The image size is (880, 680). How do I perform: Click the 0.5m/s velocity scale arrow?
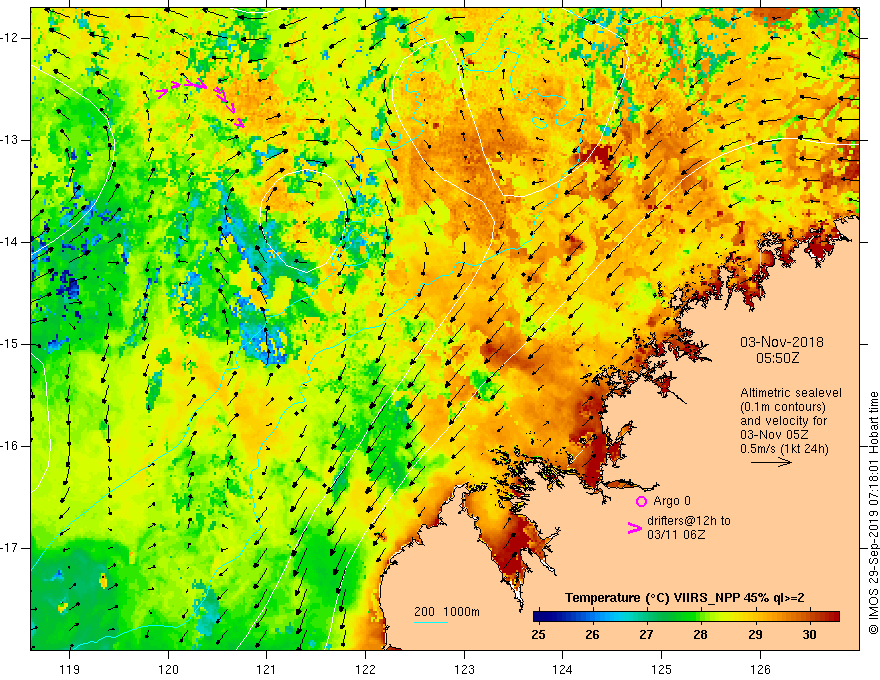click(771, 462)
